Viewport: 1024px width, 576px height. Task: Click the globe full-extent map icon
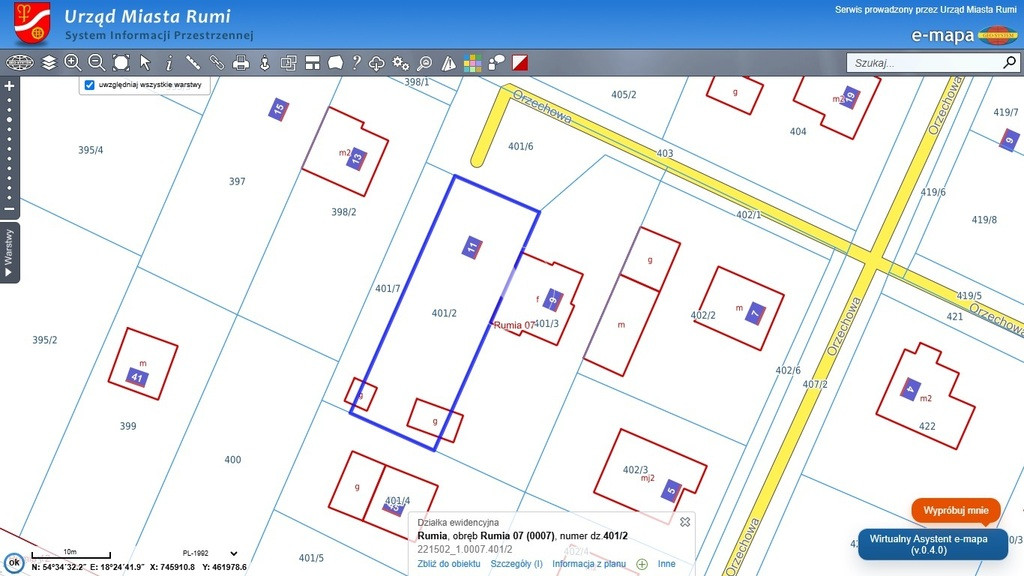(20, 63)
